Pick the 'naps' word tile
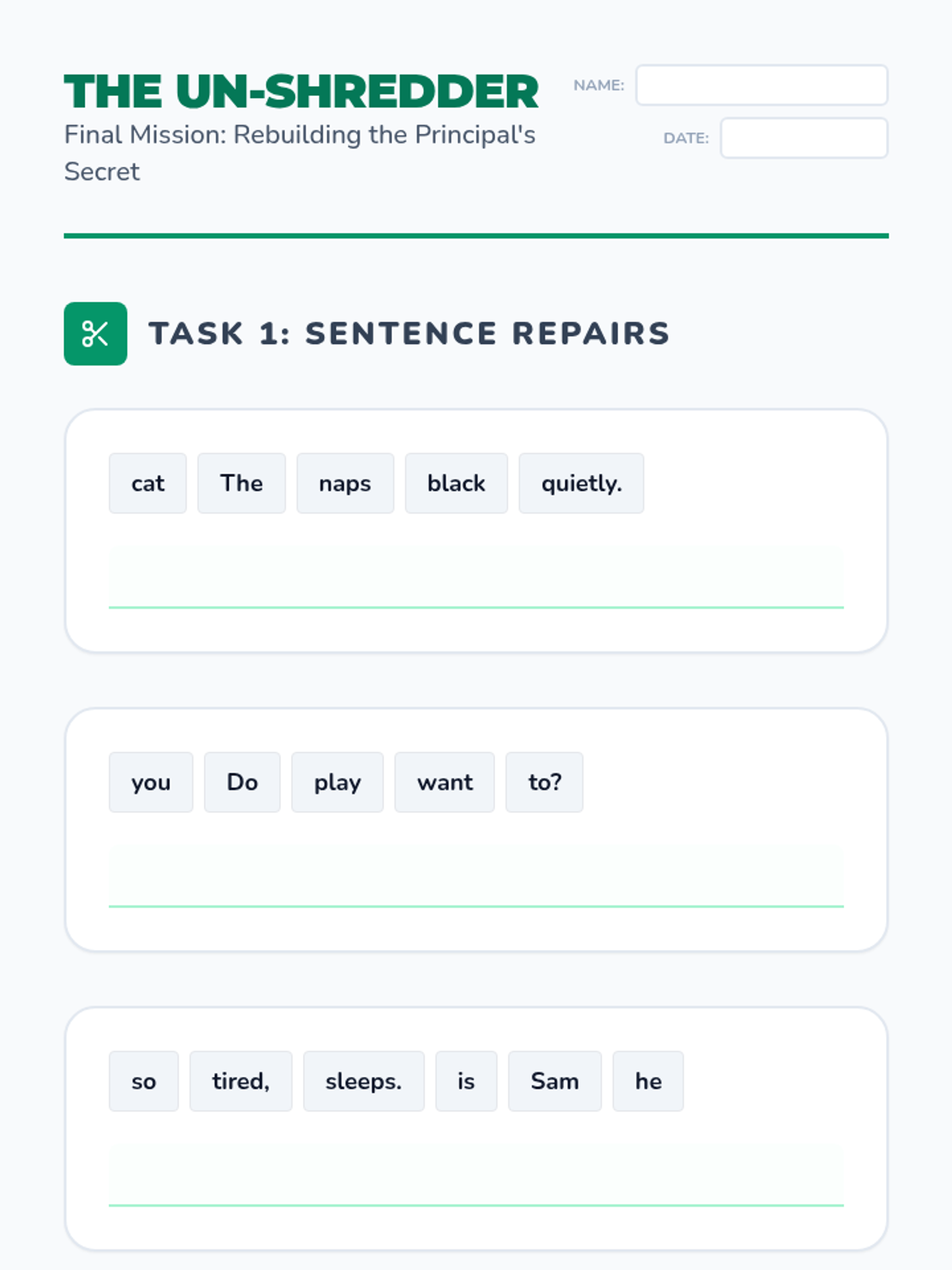 (x=345, y=483)
